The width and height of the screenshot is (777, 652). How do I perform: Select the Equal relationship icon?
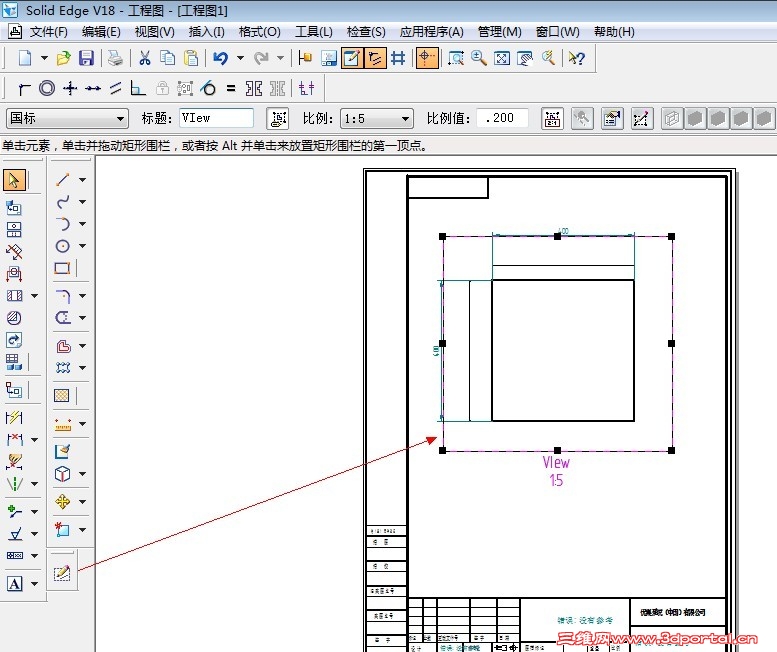[x=230, y=89]
